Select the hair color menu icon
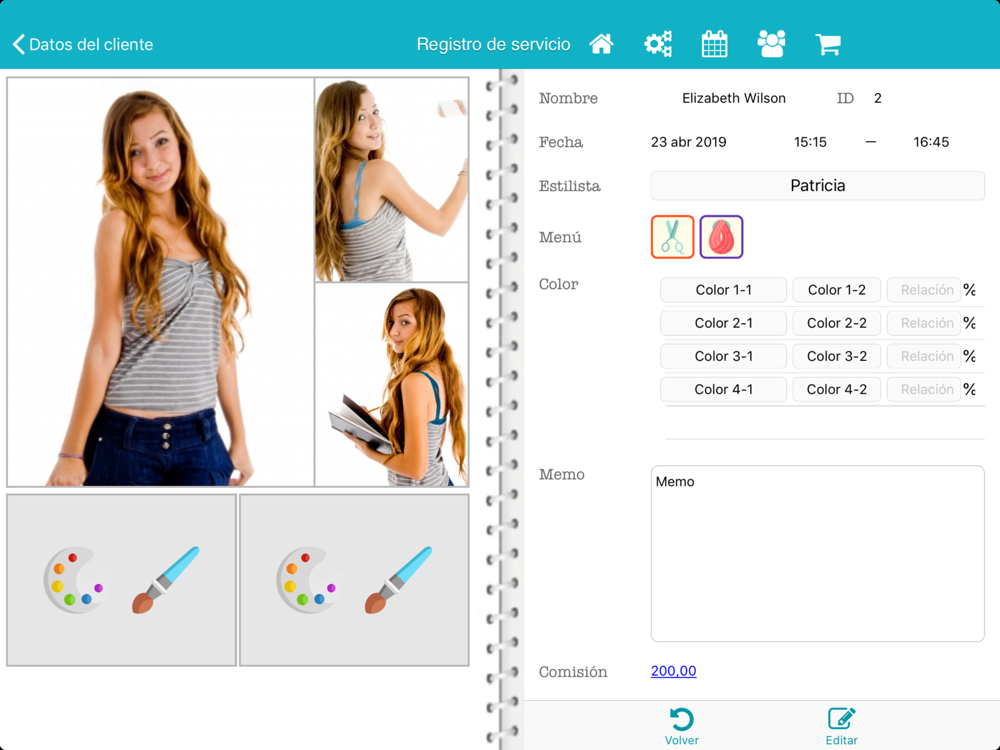The width and height of the screenshot is (1000, 750). [x=721, y=237]
